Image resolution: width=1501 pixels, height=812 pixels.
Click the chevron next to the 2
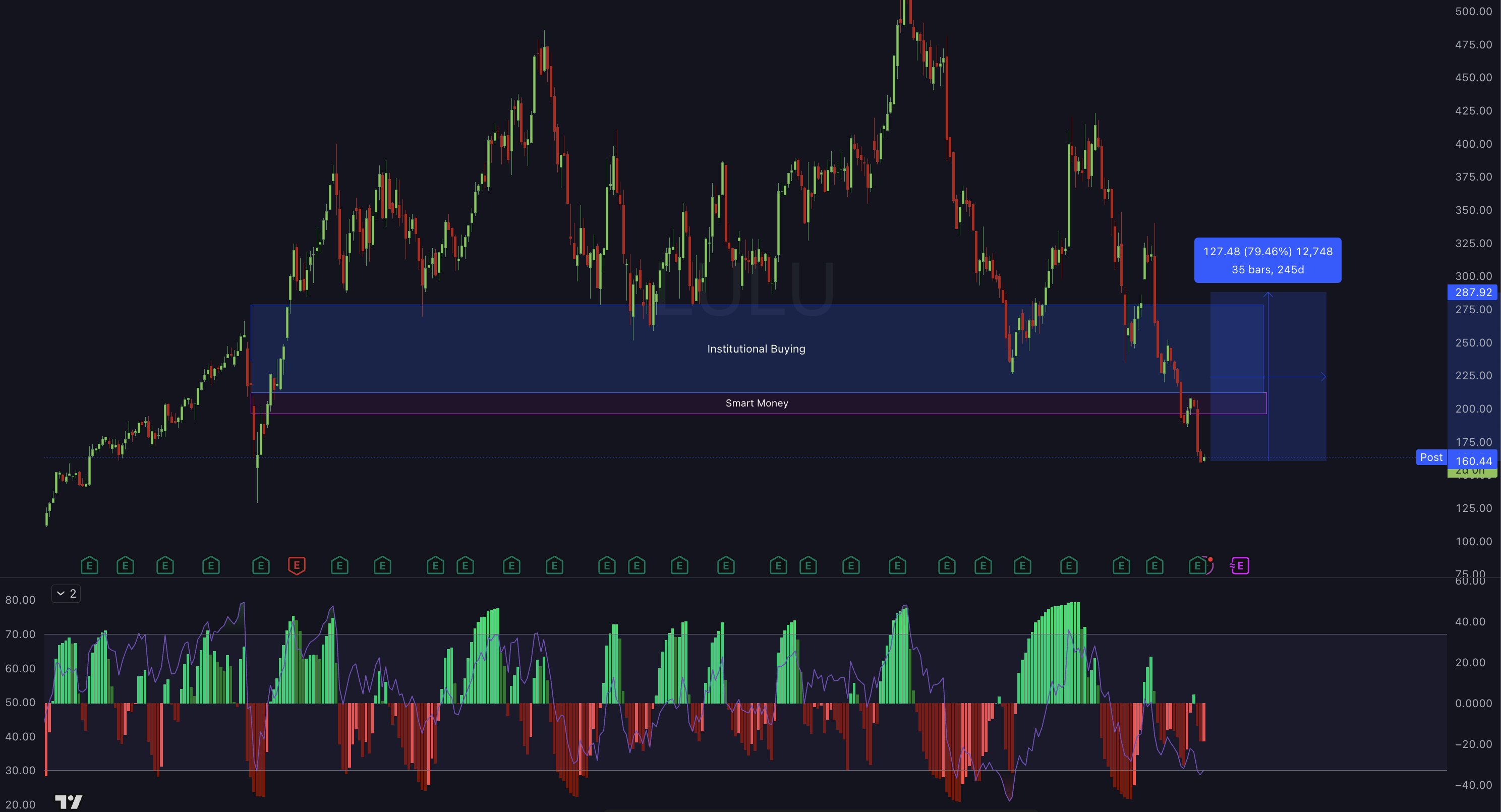pos(61,594)
